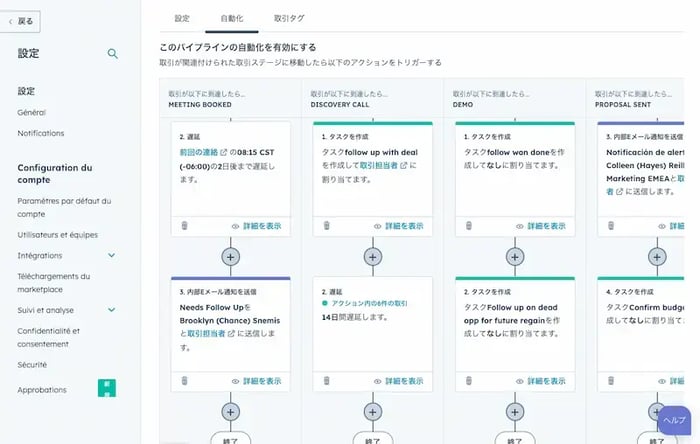The height and width of the screenshot is (444, 700).
Task: Switch to the 設定 tab
Action: pyautogui.click(x=182, y=18)
